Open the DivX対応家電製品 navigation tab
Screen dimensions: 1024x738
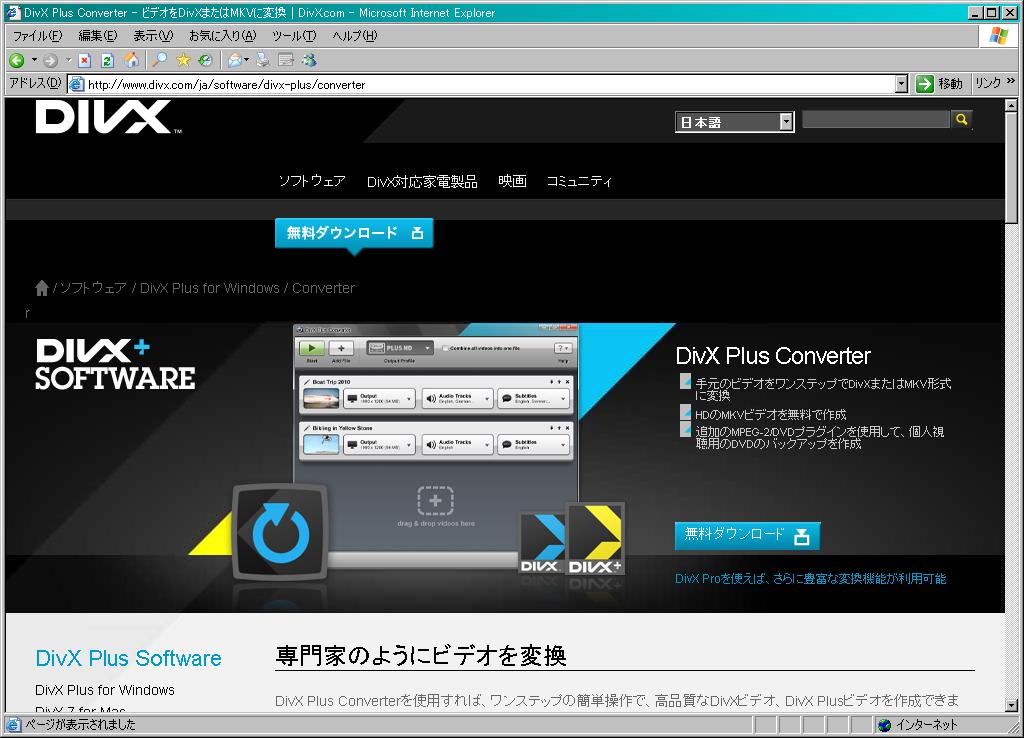[x=422, y=182]
